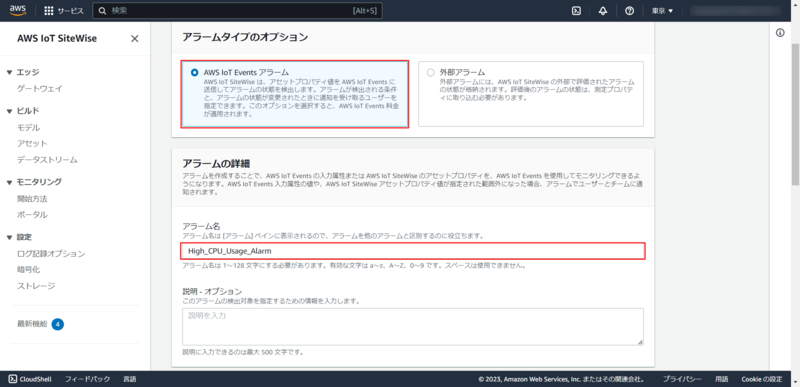Screen dimensions: 800x387
Task: Select 外部アラーム radio option
Action: tap(430, 72)
